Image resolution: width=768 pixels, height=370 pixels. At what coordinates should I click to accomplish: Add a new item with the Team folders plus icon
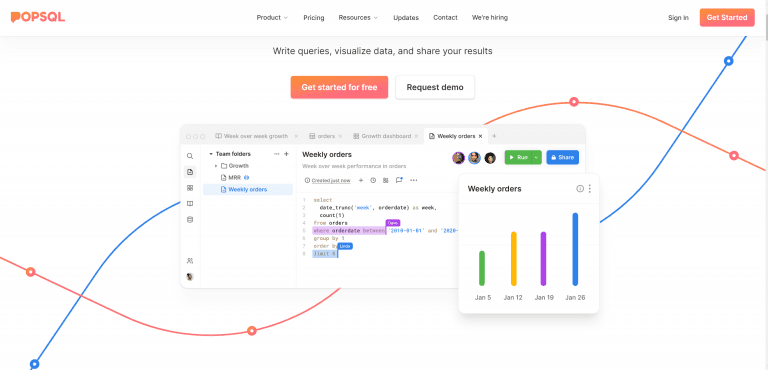coord(287,154)
